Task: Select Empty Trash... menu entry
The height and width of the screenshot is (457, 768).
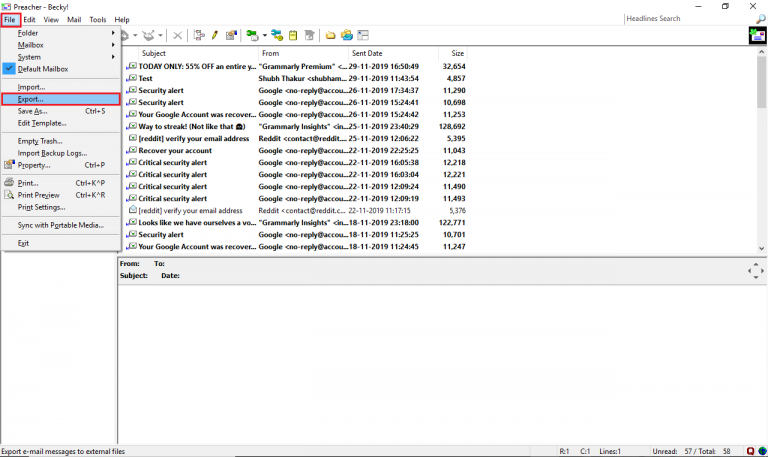Action: 61,141
